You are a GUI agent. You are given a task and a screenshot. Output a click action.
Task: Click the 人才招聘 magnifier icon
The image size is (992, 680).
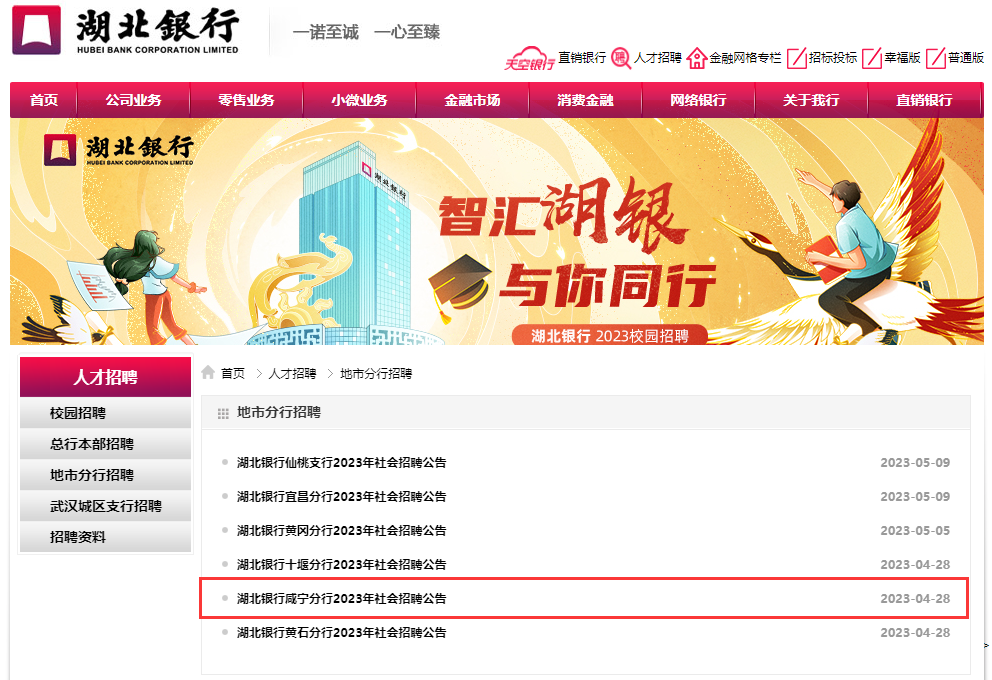(x=621, y=58)
